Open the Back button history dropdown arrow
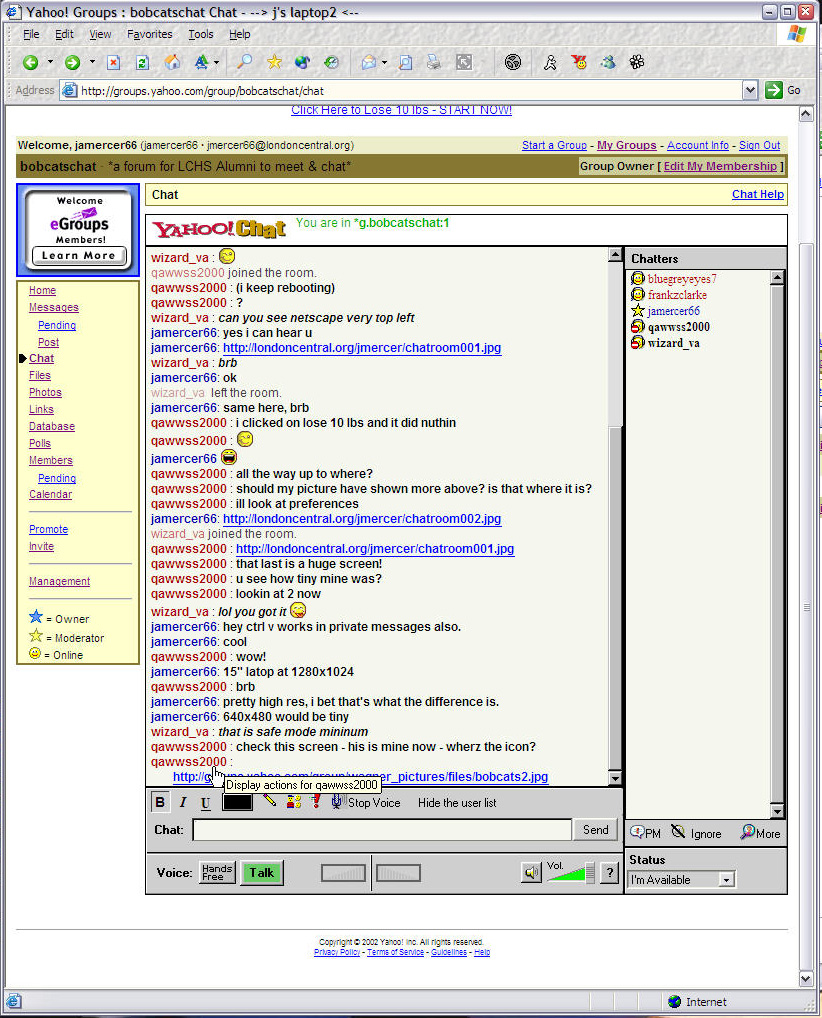The height and width of the screenshot is (1018, 822). [x=50, y=62]
